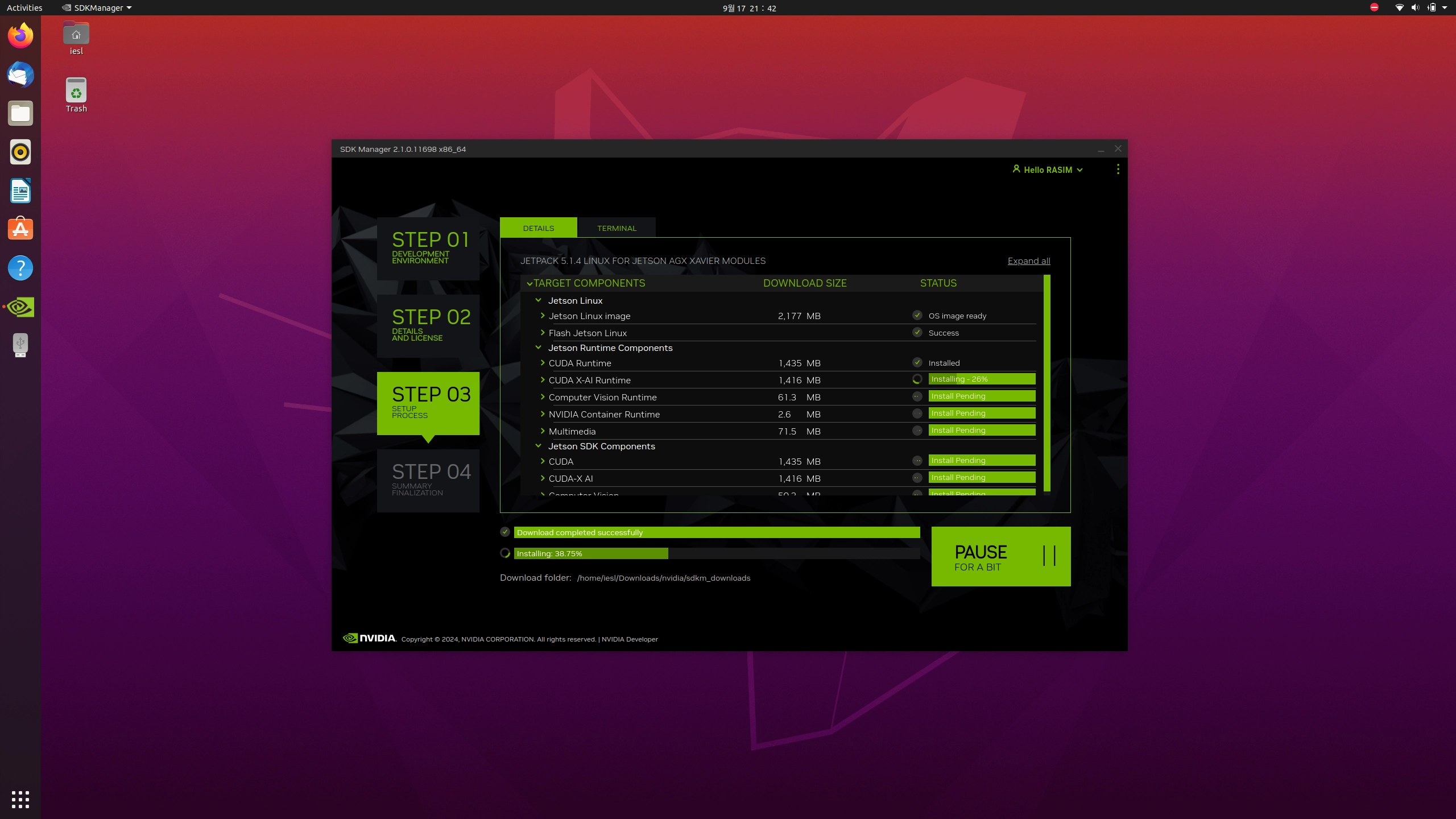Image resolution: width=1456 pixels, height=819 pixels.
Task: Open the three-dot options menu
Action: tap(1118, 169)
